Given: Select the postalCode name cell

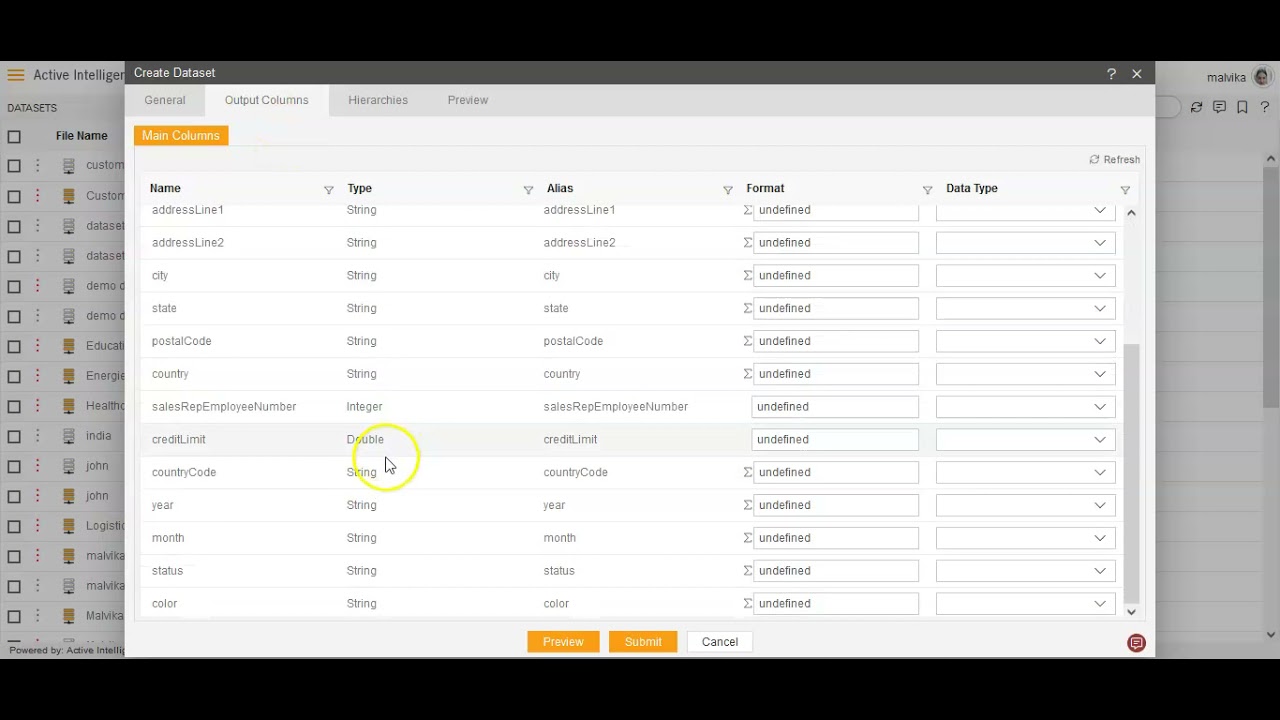Looking at the screenshot, I should [182, 341].
